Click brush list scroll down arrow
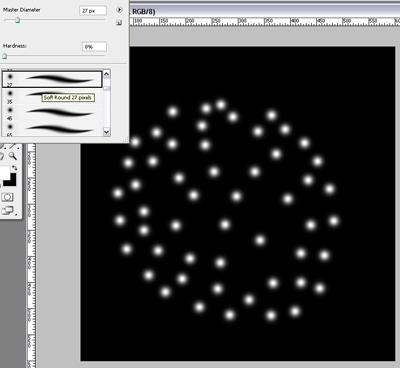 tap(107, 132)
